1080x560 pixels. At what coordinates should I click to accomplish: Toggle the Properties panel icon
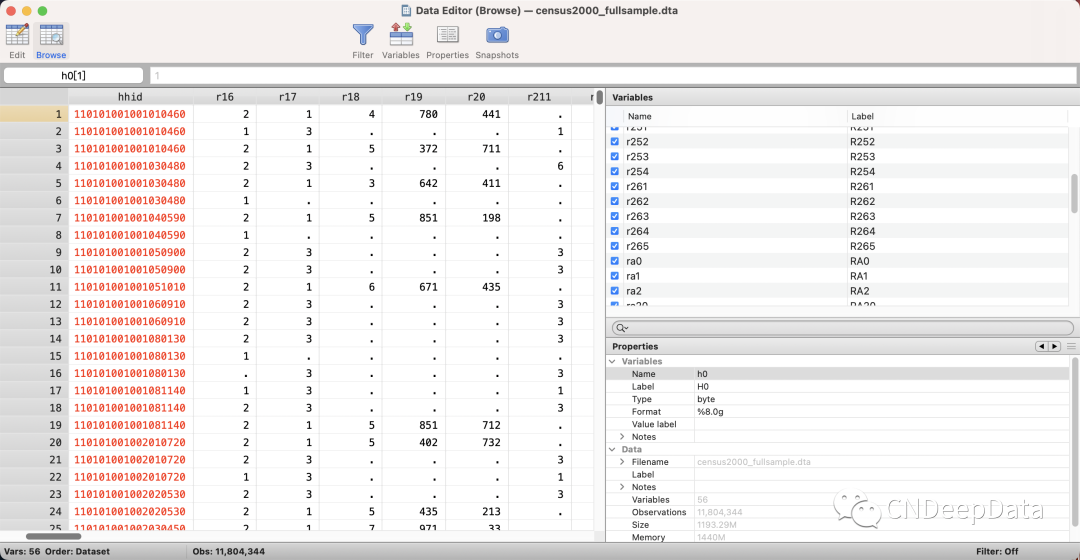coord(447,34)
